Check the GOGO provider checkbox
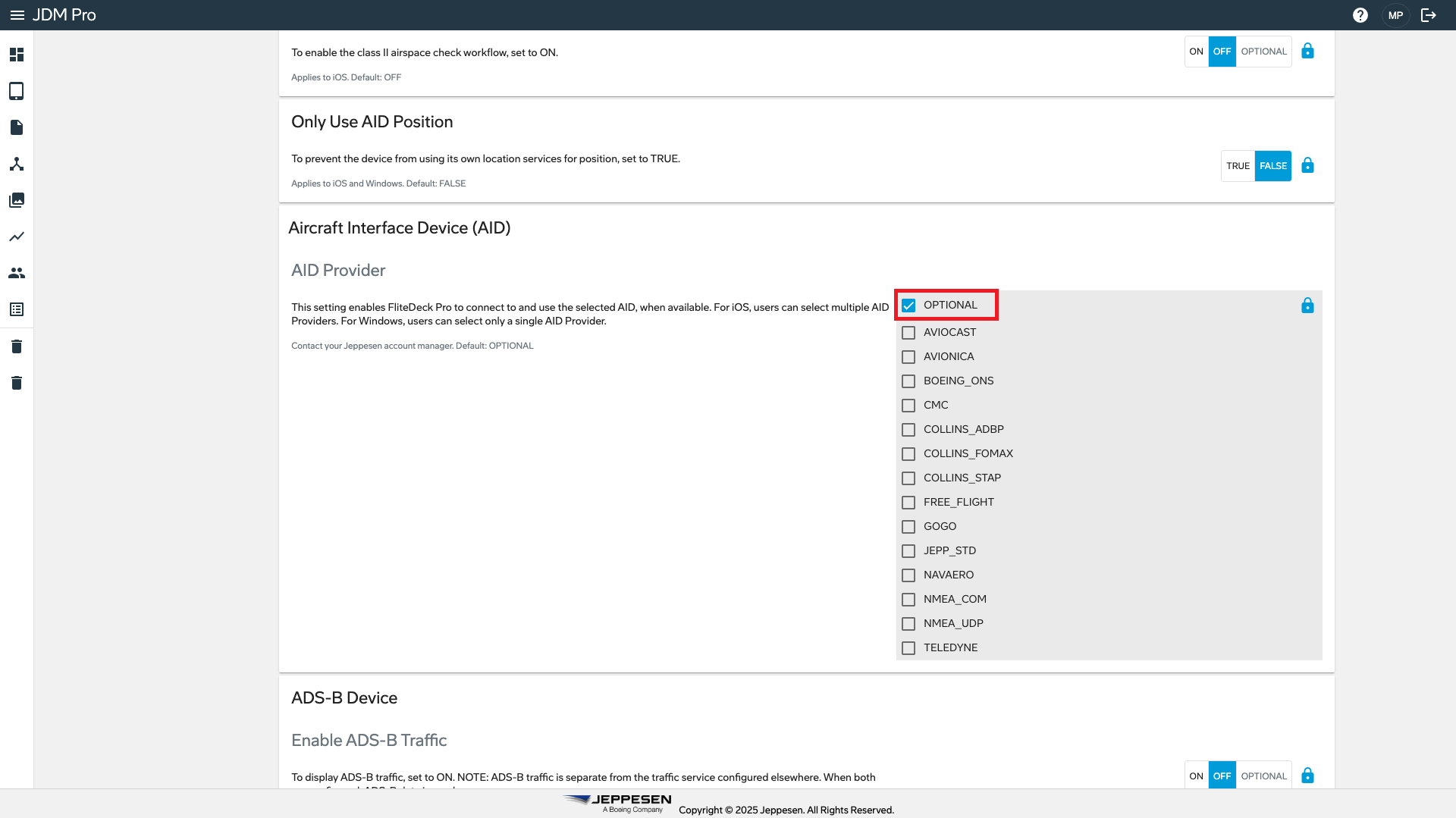This screenshot has width=1456, height=818. [908, 527]
